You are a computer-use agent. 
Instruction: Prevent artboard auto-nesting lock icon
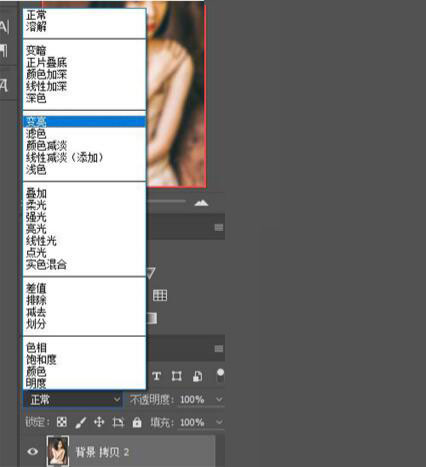click(118, 422)
